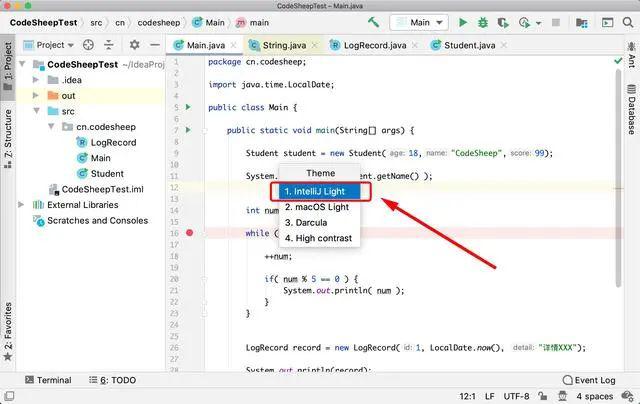Choose IntelliJ Light theme
This screenshot has width=640, height=404.
point(320,191)
